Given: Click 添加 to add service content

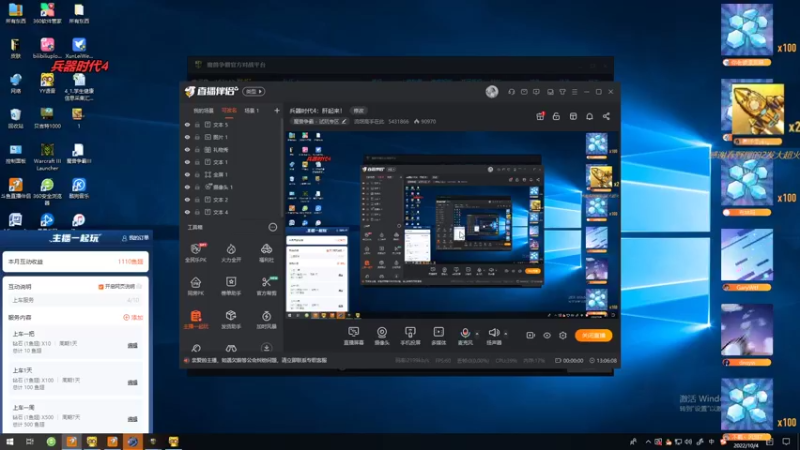Looking at the screenshot, I should coord(133,317).
